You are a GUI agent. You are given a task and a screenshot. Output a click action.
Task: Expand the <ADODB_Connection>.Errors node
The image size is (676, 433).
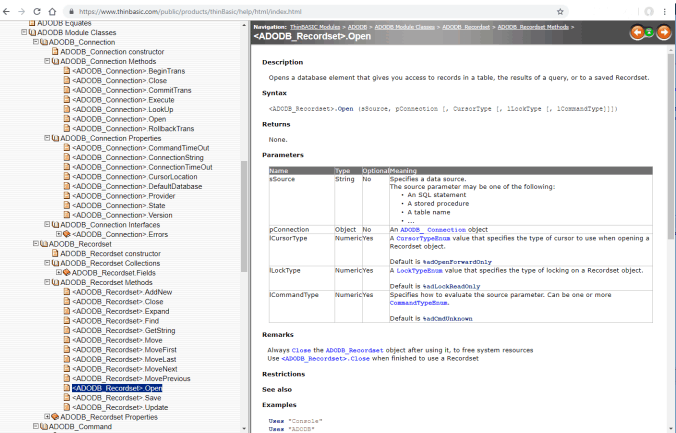[59, 234]
